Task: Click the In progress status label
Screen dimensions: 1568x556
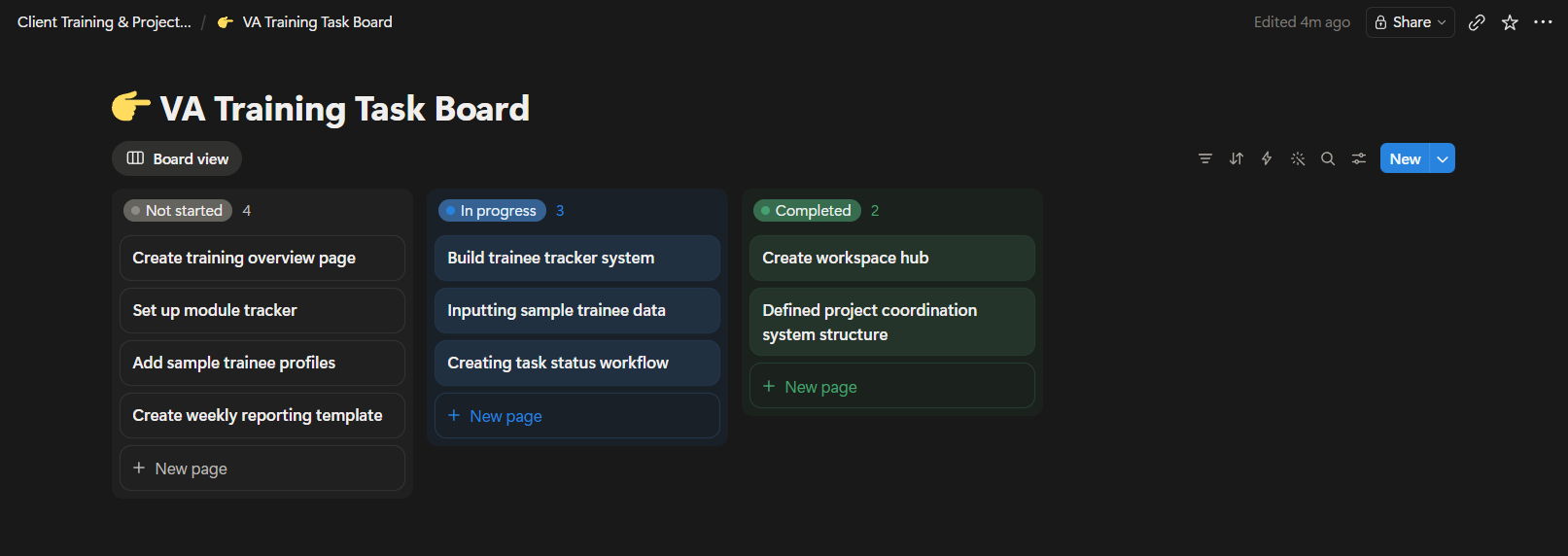Action: pos(492,210)
